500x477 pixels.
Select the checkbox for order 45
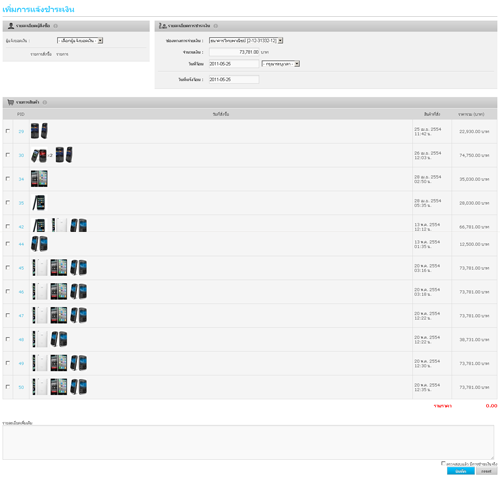coord(8,267)
